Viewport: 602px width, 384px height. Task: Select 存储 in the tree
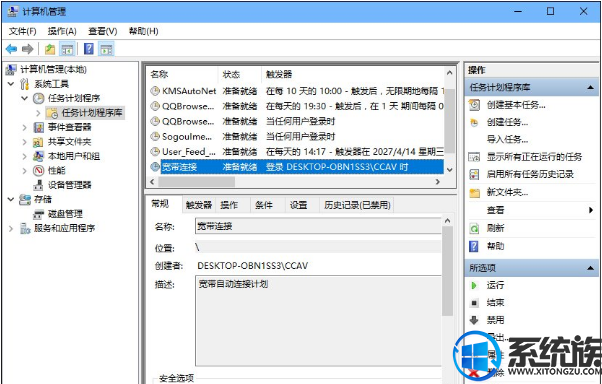(x=43, y=199)
